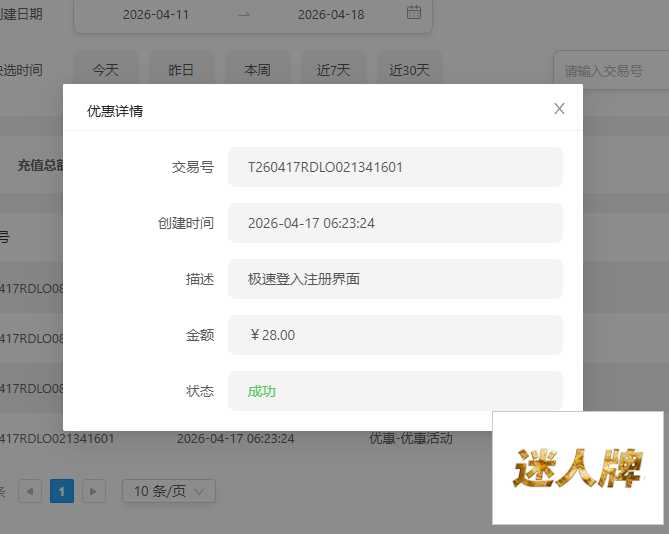669x534 pixels.
Task: Select page 1 in pagination
Action: [x=62, y=491]
